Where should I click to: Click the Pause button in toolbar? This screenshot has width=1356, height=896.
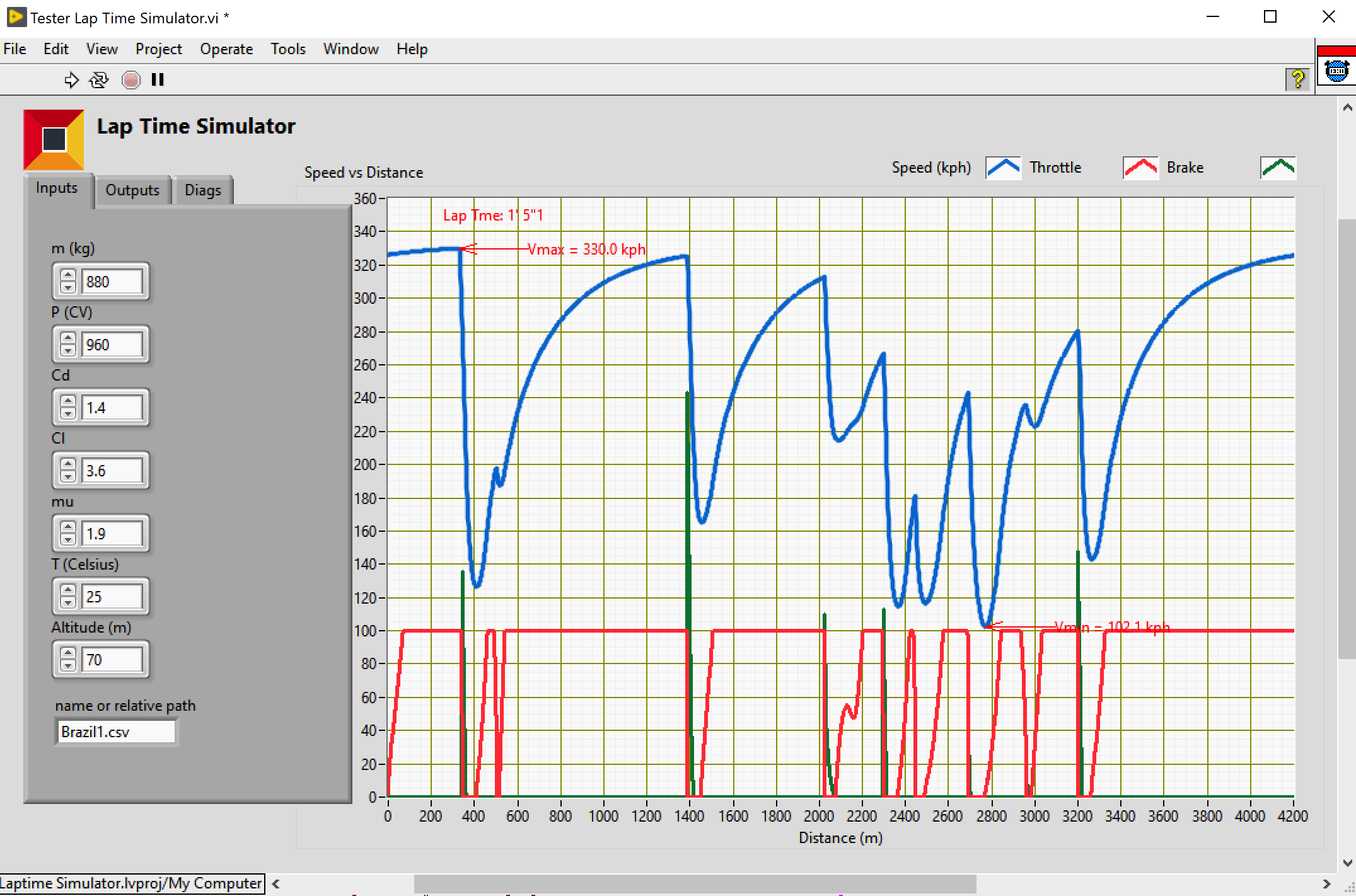click(158, 80)
